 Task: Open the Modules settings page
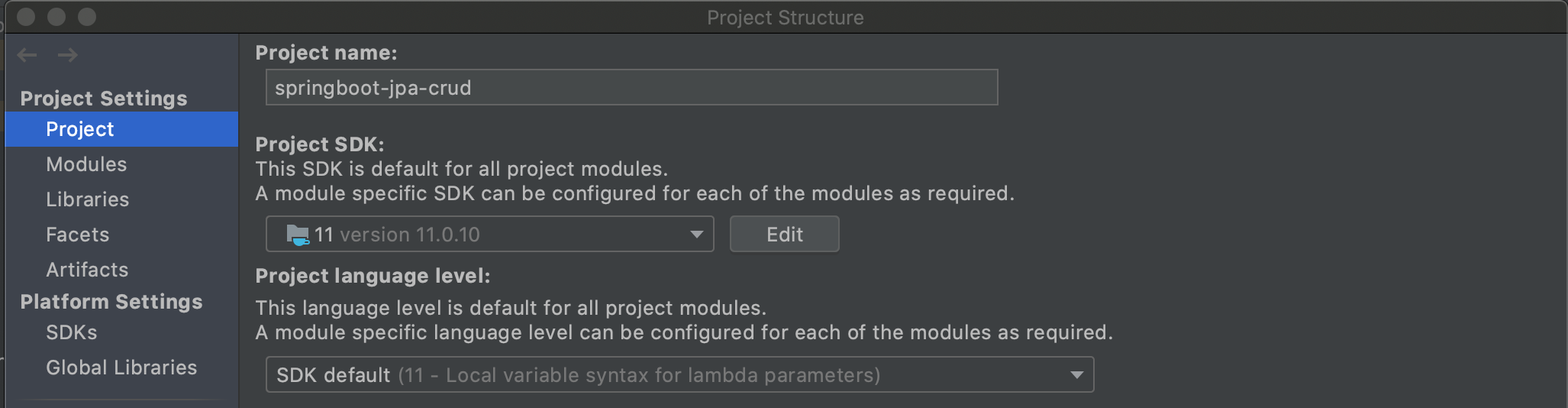[86, 164]
